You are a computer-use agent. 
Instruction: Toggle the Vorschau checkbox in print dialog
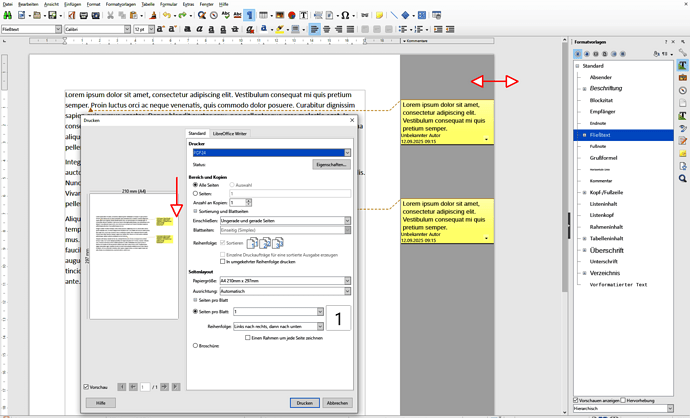click(x=86, y=387)
